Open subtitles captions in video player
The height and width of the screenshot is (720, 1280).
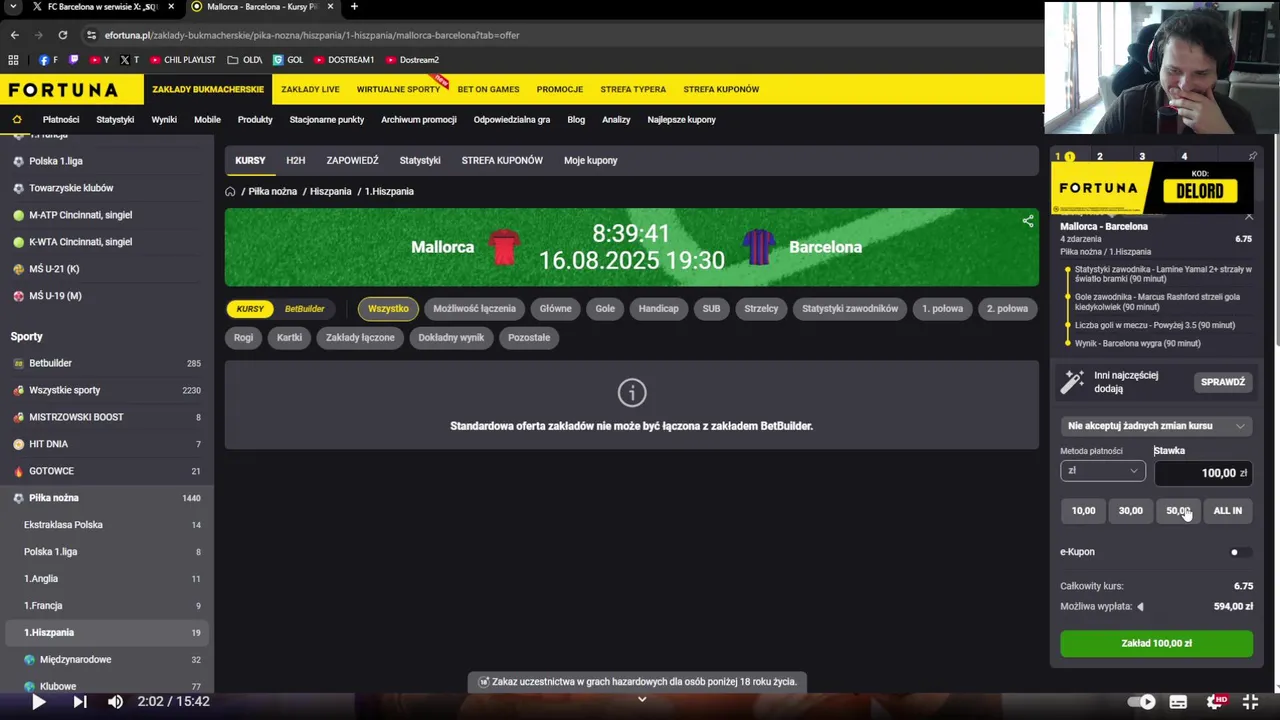click(x=1178, y=702)
